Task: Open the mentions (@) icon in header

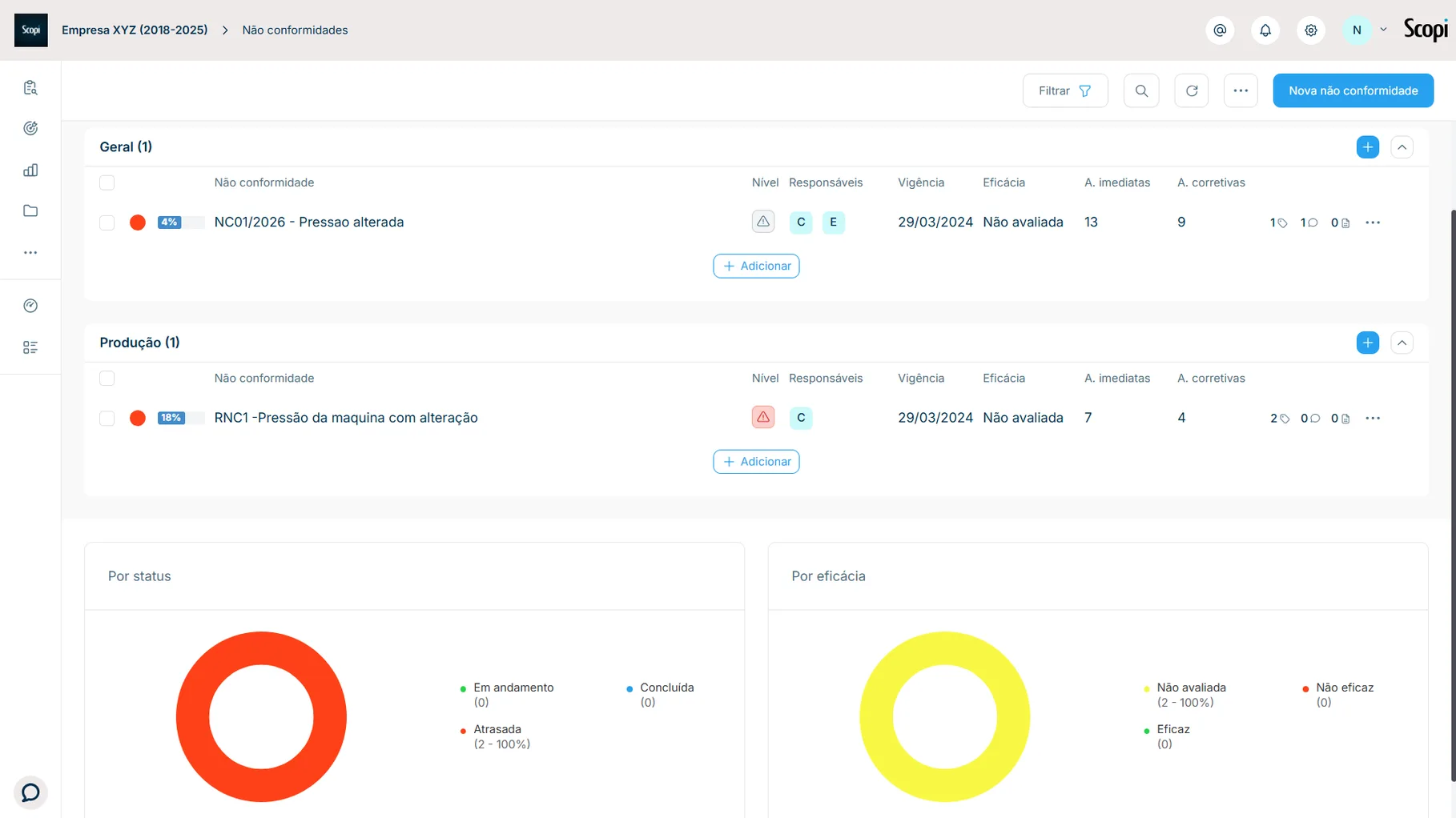Action: click(x=1220, y=30)
